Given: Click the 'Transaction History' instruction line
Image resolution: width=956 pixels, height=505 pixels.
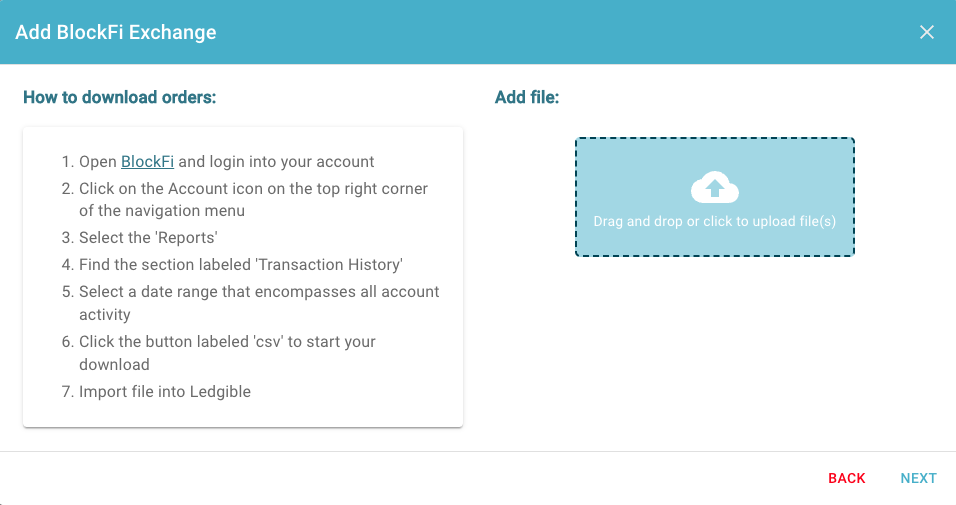Looking at the screenshot, I should pos(241,265).
